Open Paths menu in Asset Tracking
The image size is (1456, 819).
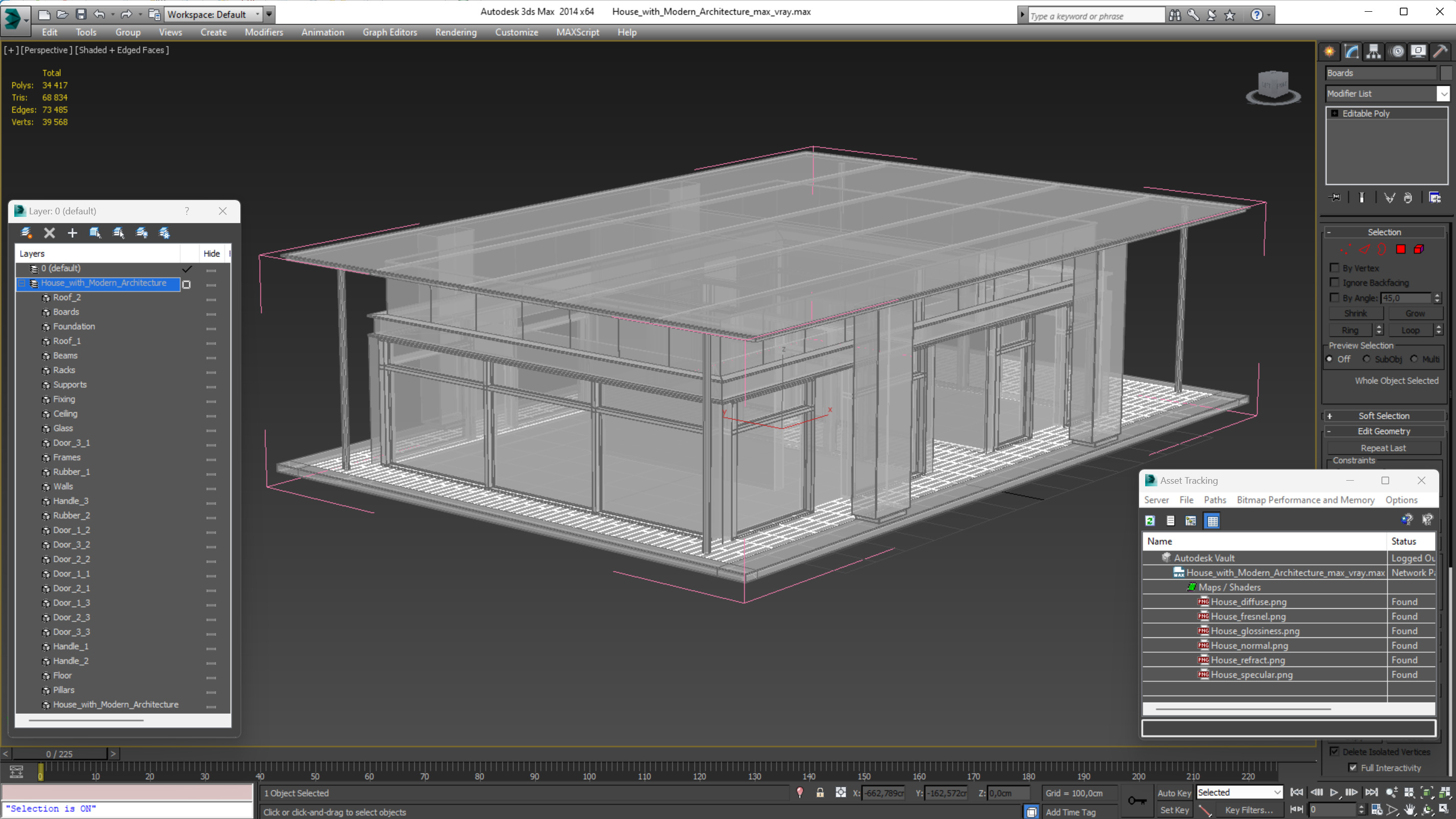tap(1215, 500)
